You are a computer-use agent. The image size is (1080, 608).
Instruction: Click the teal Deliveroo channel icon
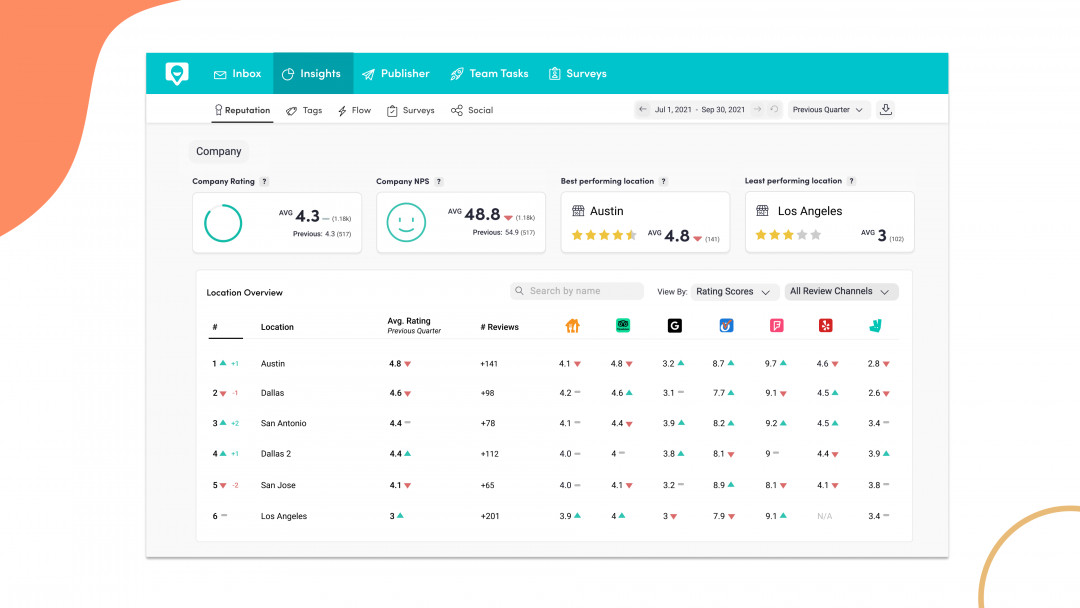click(x=875, y=326)
